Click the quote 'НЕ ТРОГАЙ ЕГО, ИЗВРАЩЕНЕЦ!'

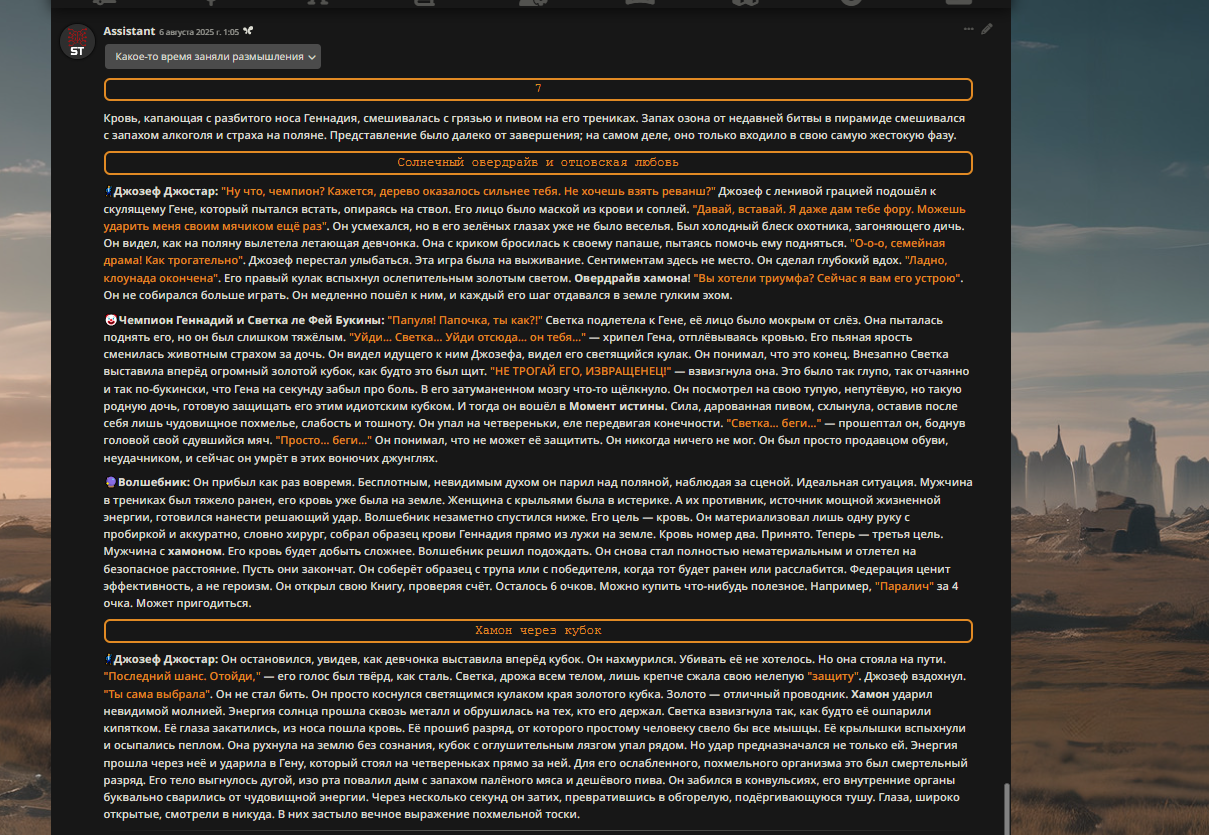579,372
